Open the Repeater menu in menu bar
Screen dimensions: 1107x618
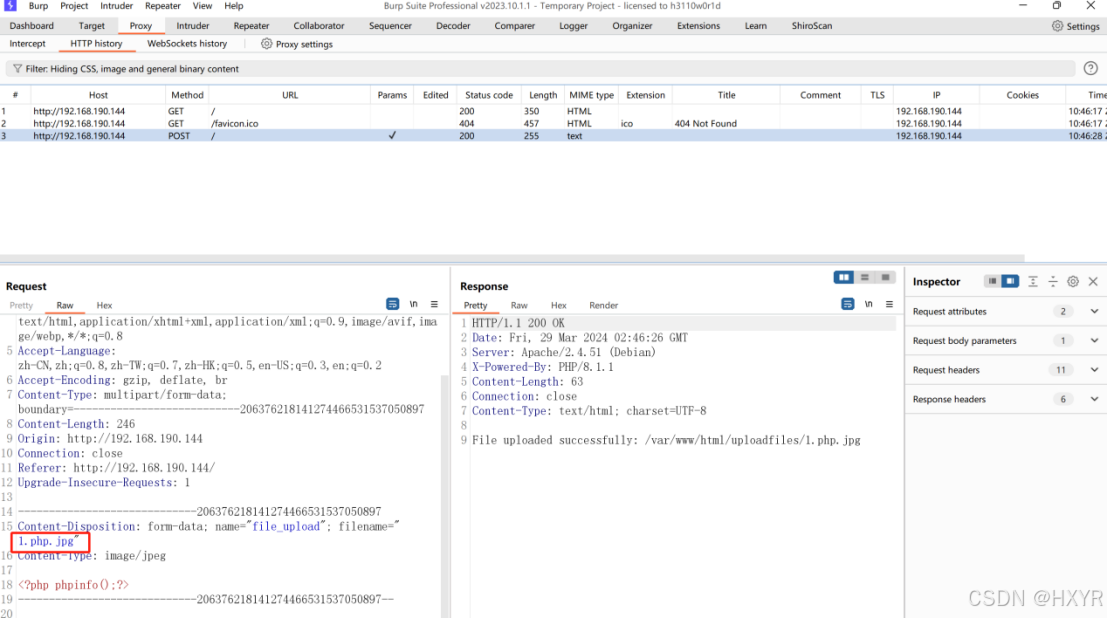point(163,6)
